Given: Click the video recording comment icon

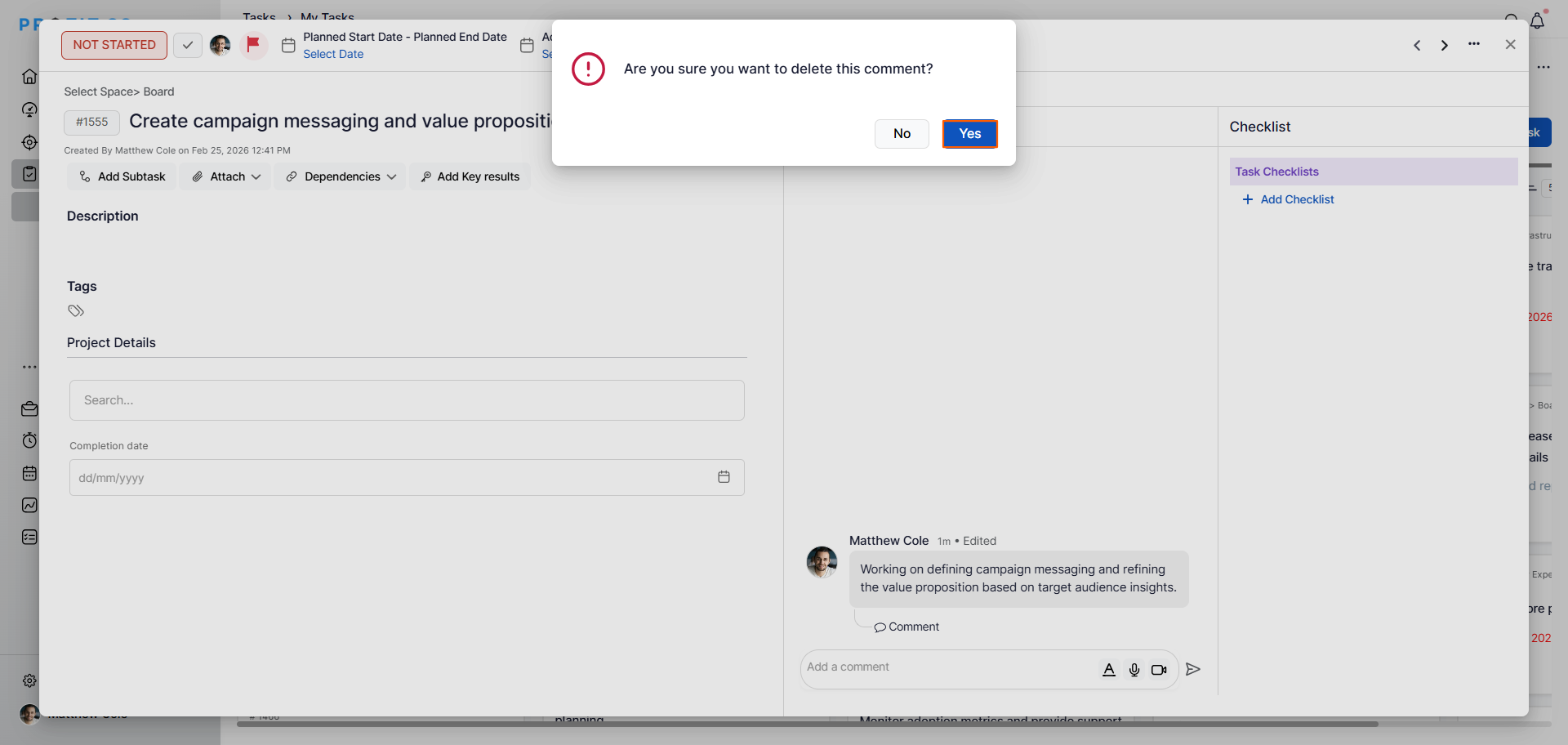Looking at the screenshot, I should (x=1159, y=670).
